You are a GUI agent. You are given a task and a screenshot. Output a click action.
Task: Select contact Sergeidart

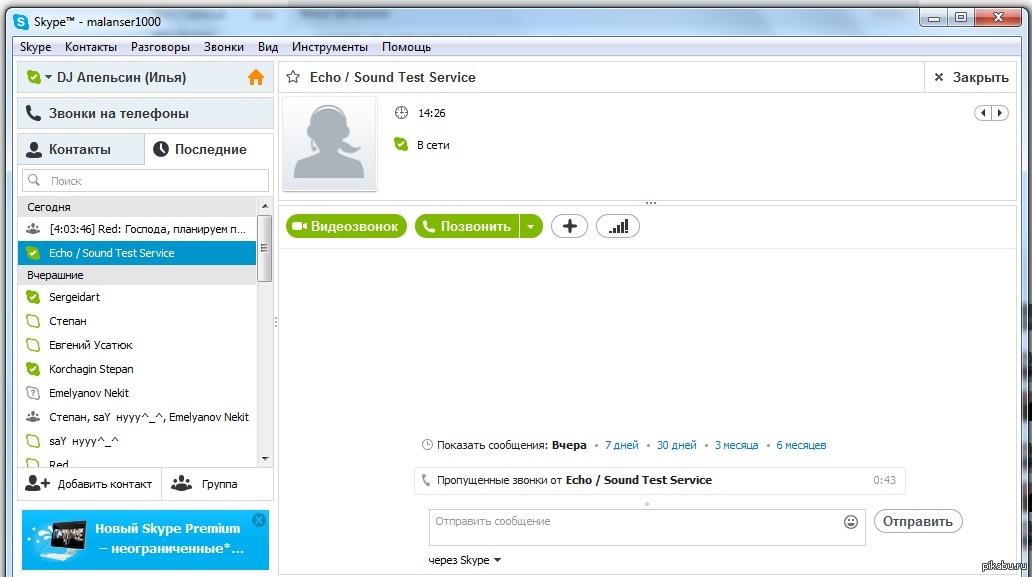pyautogui.click(x=137, y=297)
